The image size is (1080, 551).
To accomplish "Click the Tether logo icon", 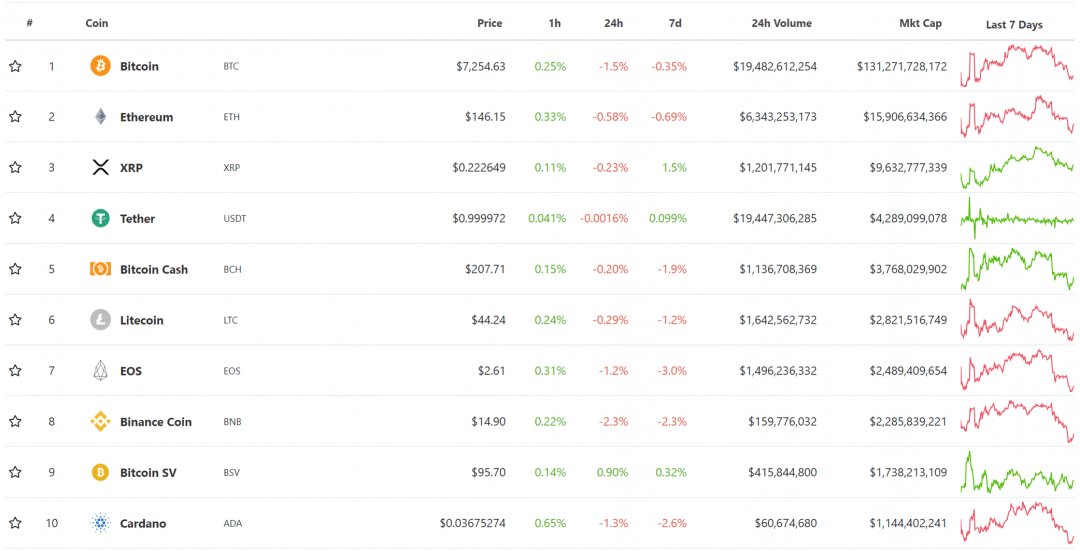I will point(101,218).
